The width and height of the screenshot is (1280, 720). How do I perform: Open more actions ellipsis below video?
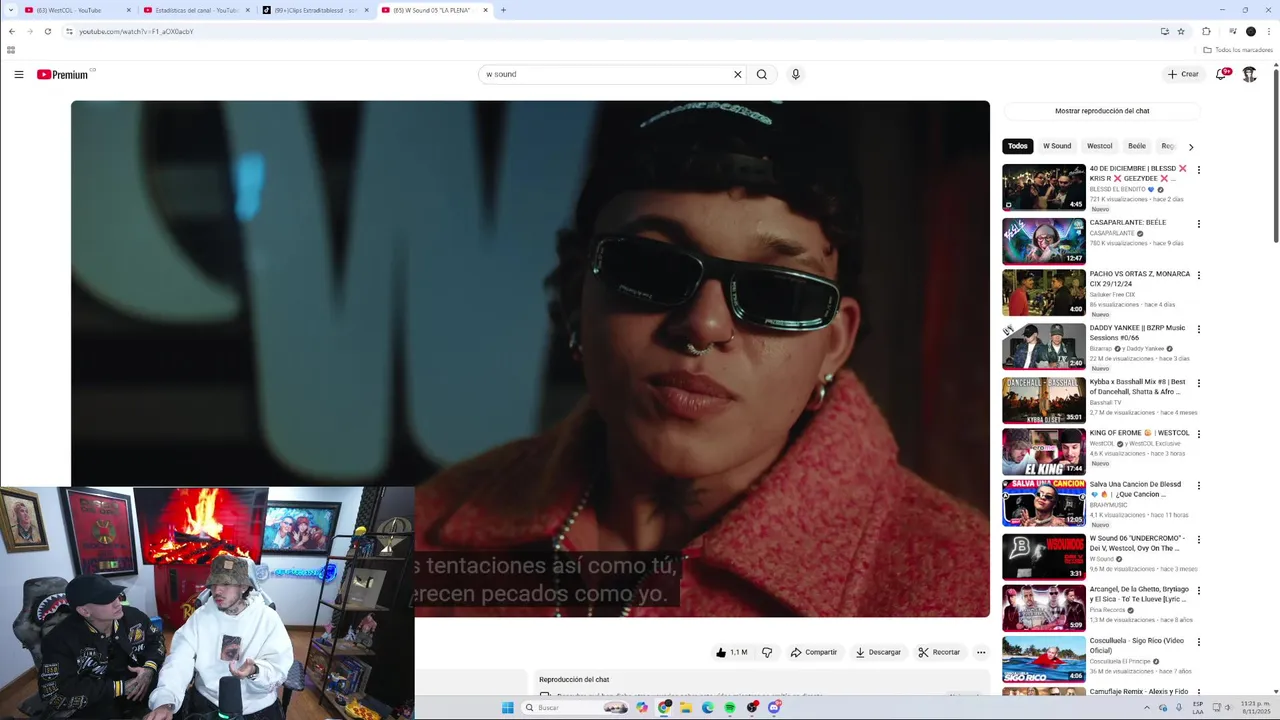tap(981, 652)
